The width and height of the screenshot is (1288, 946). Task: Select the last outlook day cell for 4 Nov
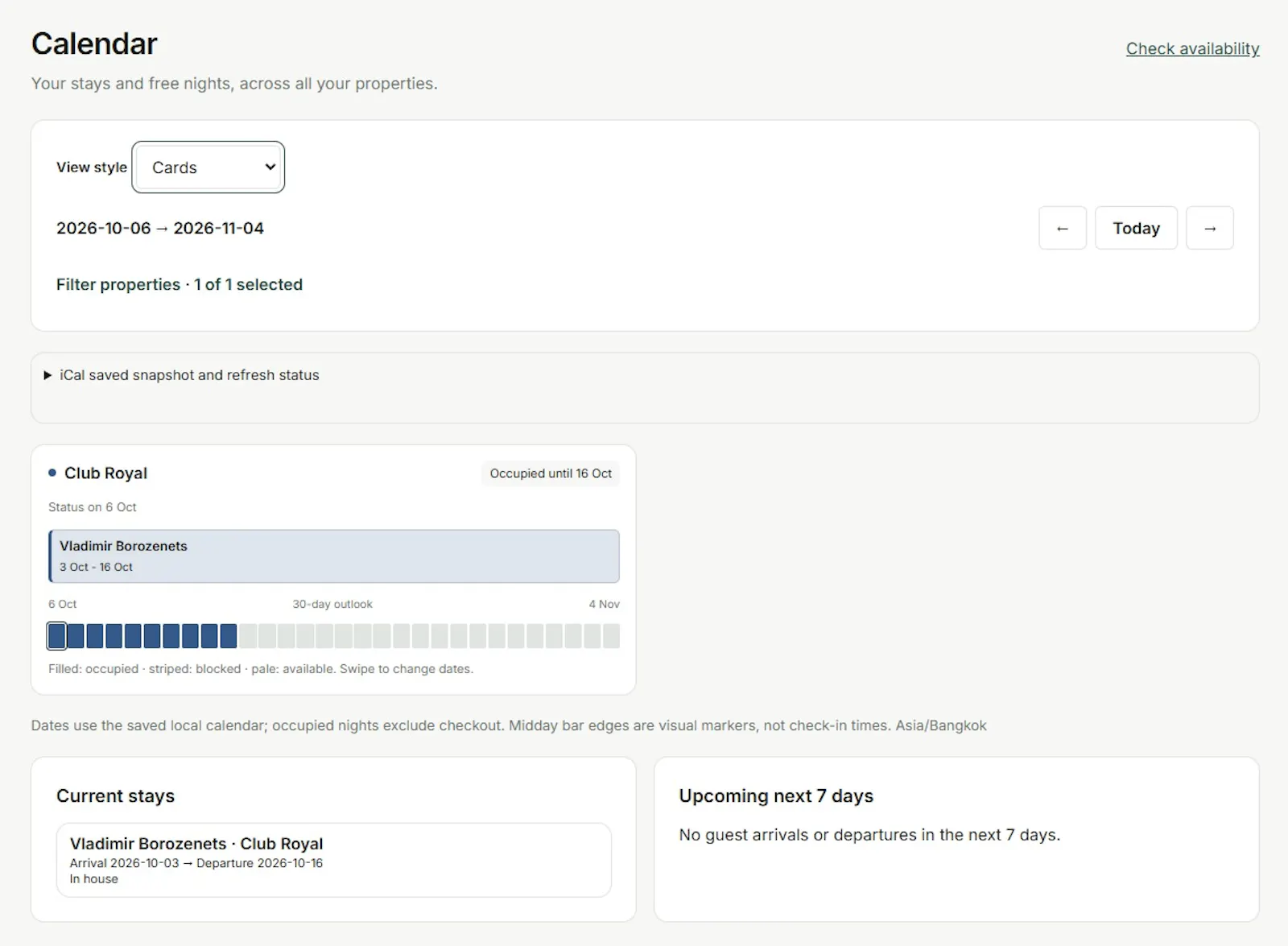coord(611,636)
